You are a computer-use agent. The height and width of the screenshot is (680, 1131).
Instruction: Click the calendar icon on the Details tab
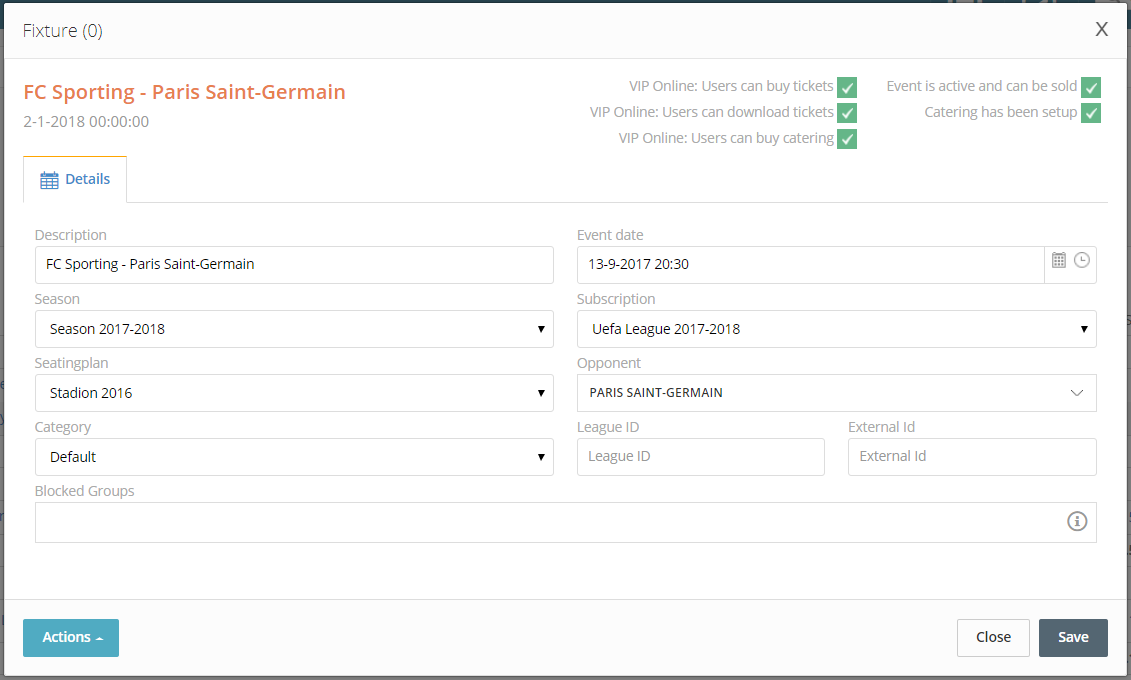49,180
